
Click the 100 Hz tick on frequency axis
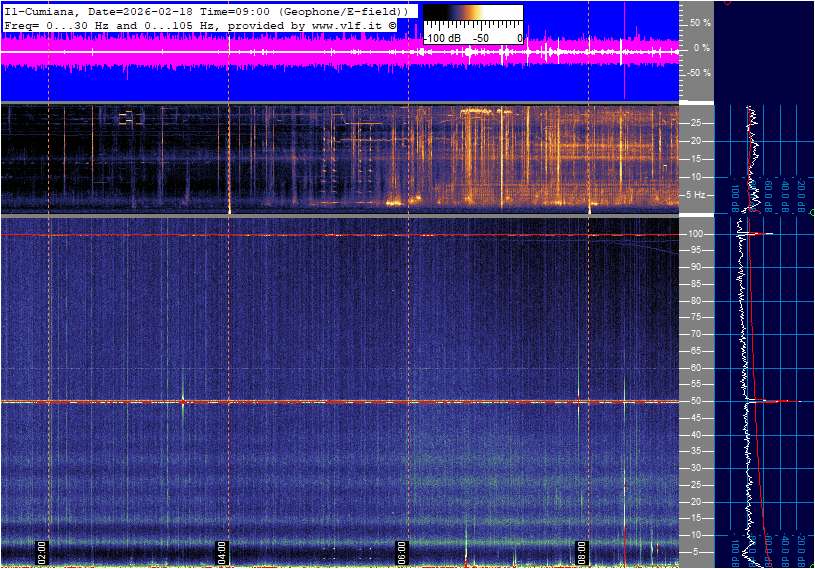pos(696,234)
